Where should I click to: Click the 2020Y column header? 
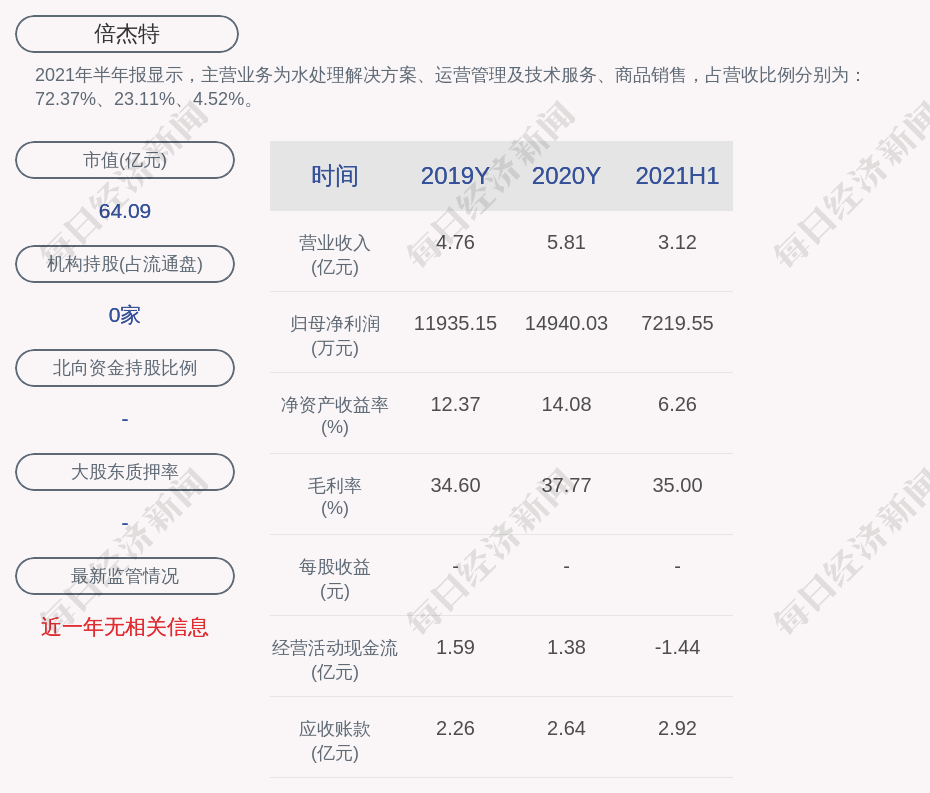click(x=566, y=176)
